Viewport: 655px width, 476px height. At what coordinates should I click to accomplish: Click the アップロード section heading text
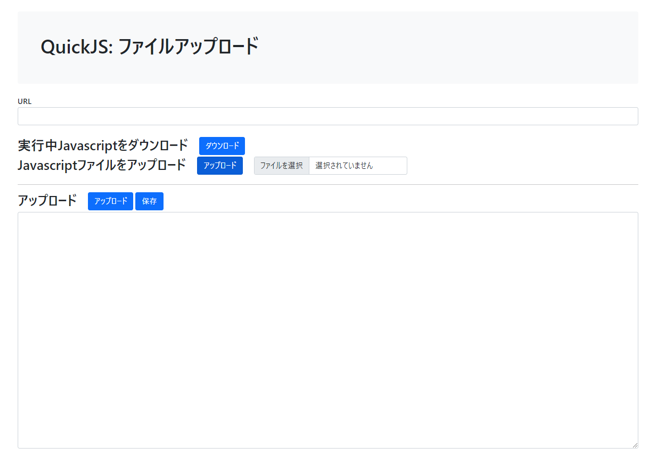click(47, 201)
